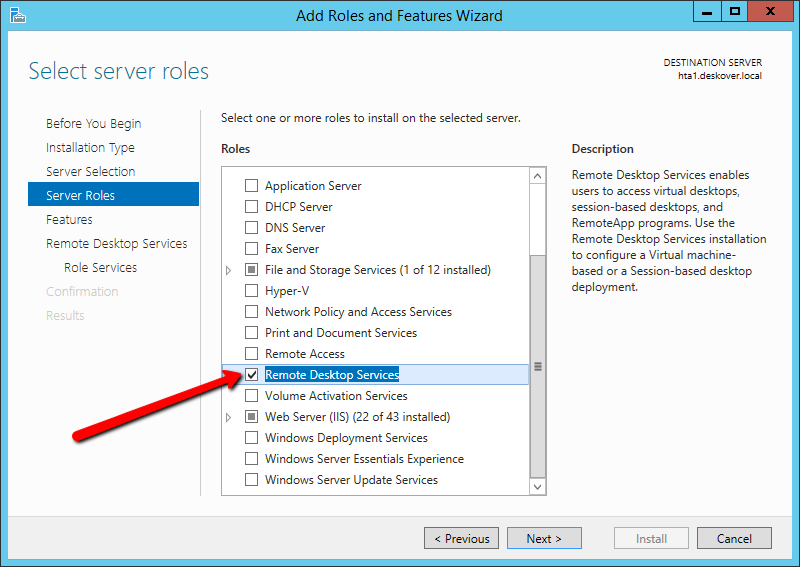Viewport: 800px width, 567px height.
Task: Tick the Hyper-V role checkbox
Action: pos(252,291)
